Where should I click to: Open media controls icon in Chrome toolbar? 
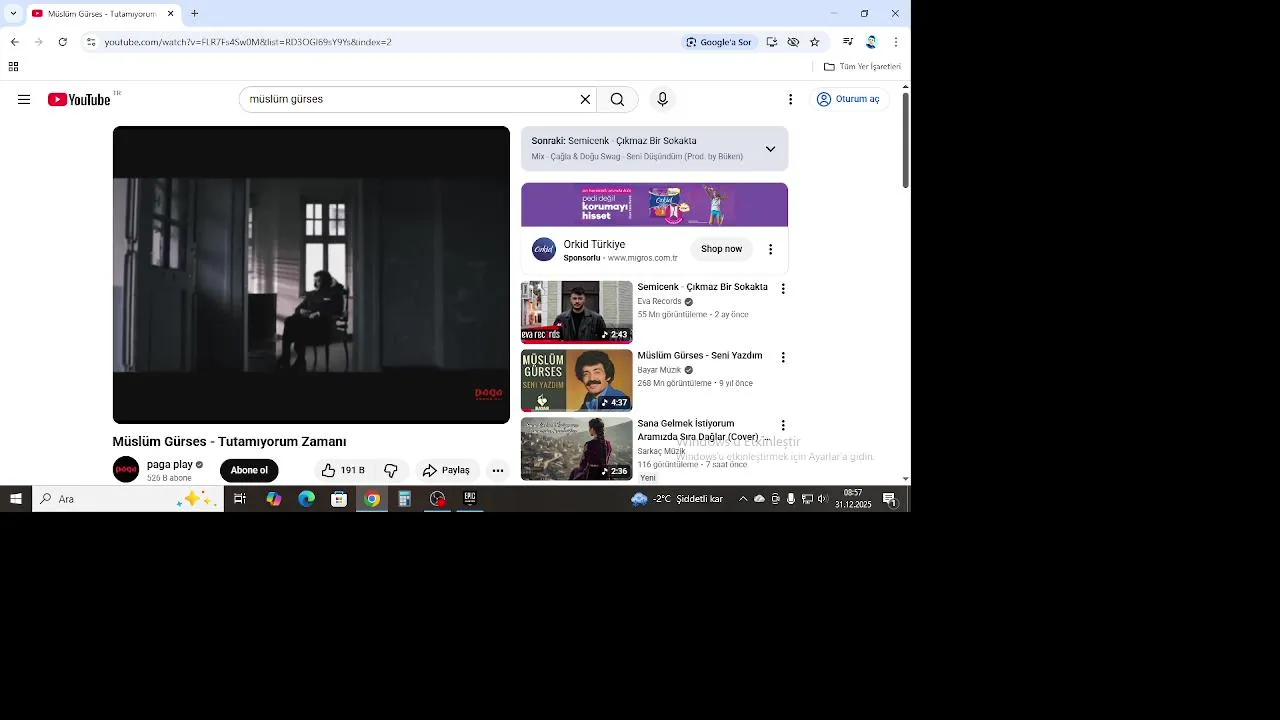click(848, 42)
